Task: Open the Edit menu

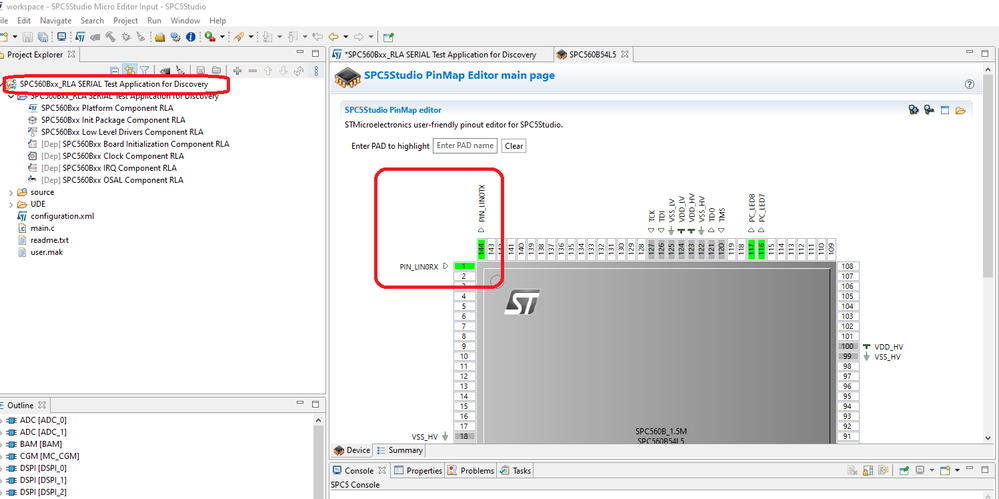Action: 24,20
